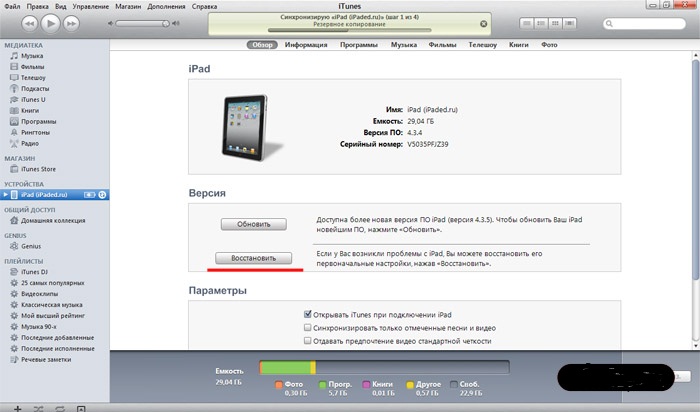Adjust the volume slider
Viewport: 700px width, 412px height.
click(145, 22)
